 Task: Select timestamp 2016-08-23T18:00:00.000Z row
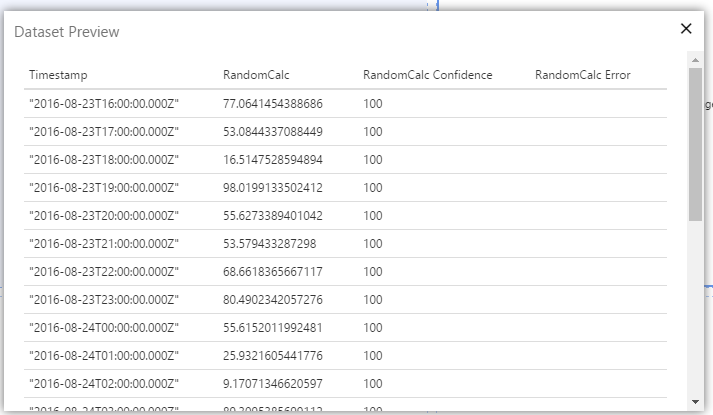coord(104,159)
